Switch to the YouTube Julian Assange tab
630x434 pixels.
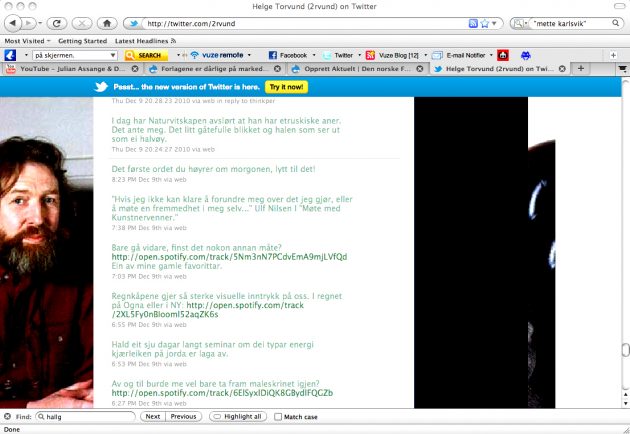[72, 69]
